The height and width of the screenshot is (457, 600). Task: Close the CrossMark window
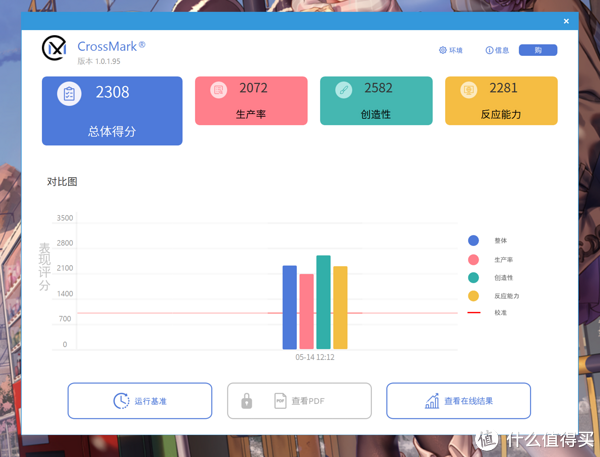(x=566, y=21)
